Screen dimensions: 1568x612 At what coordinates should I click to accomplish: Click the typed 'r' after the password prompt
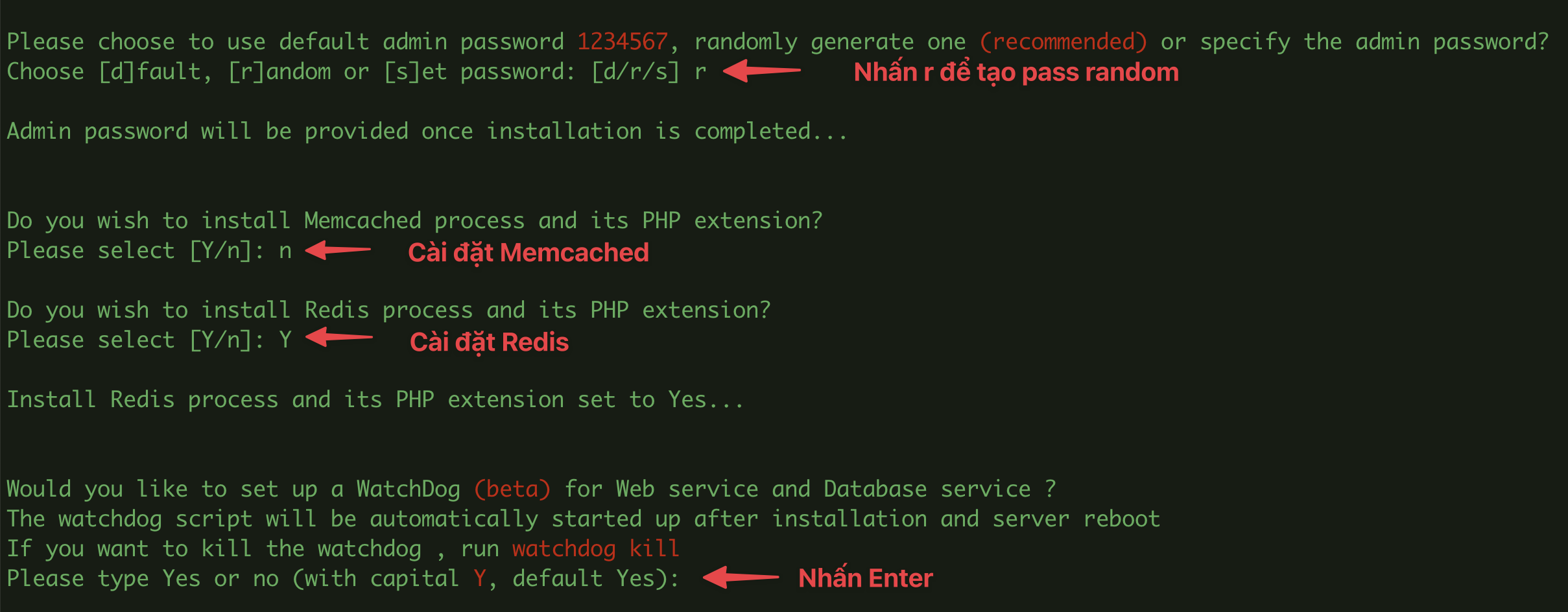coord(700,73)
